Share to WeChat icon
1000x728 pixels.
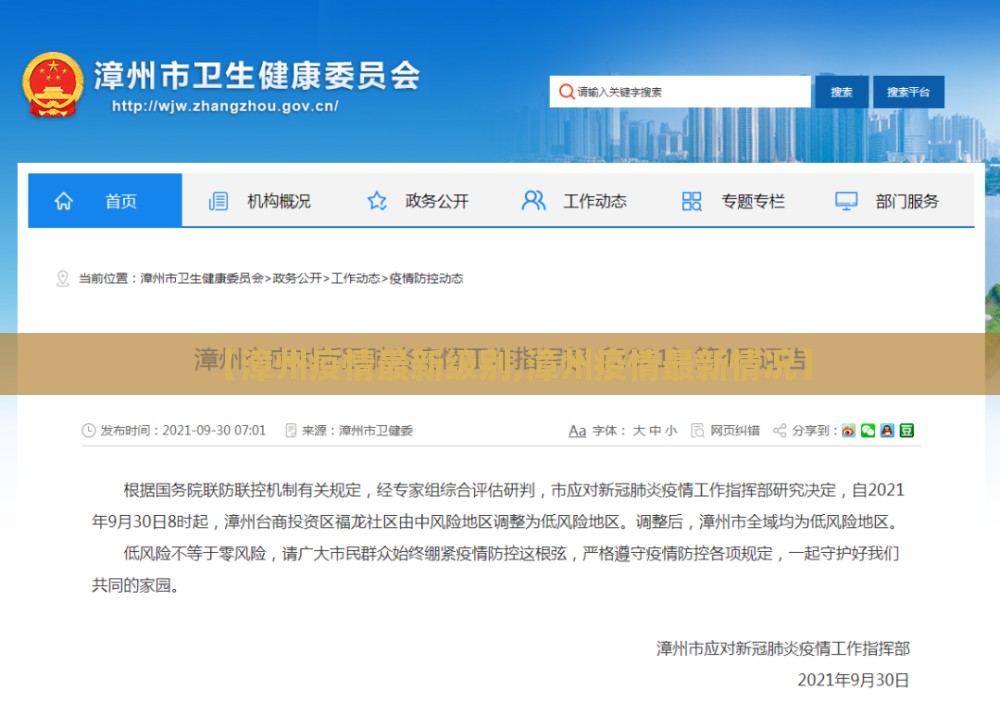pyautogui.click(x=868, y=430)
